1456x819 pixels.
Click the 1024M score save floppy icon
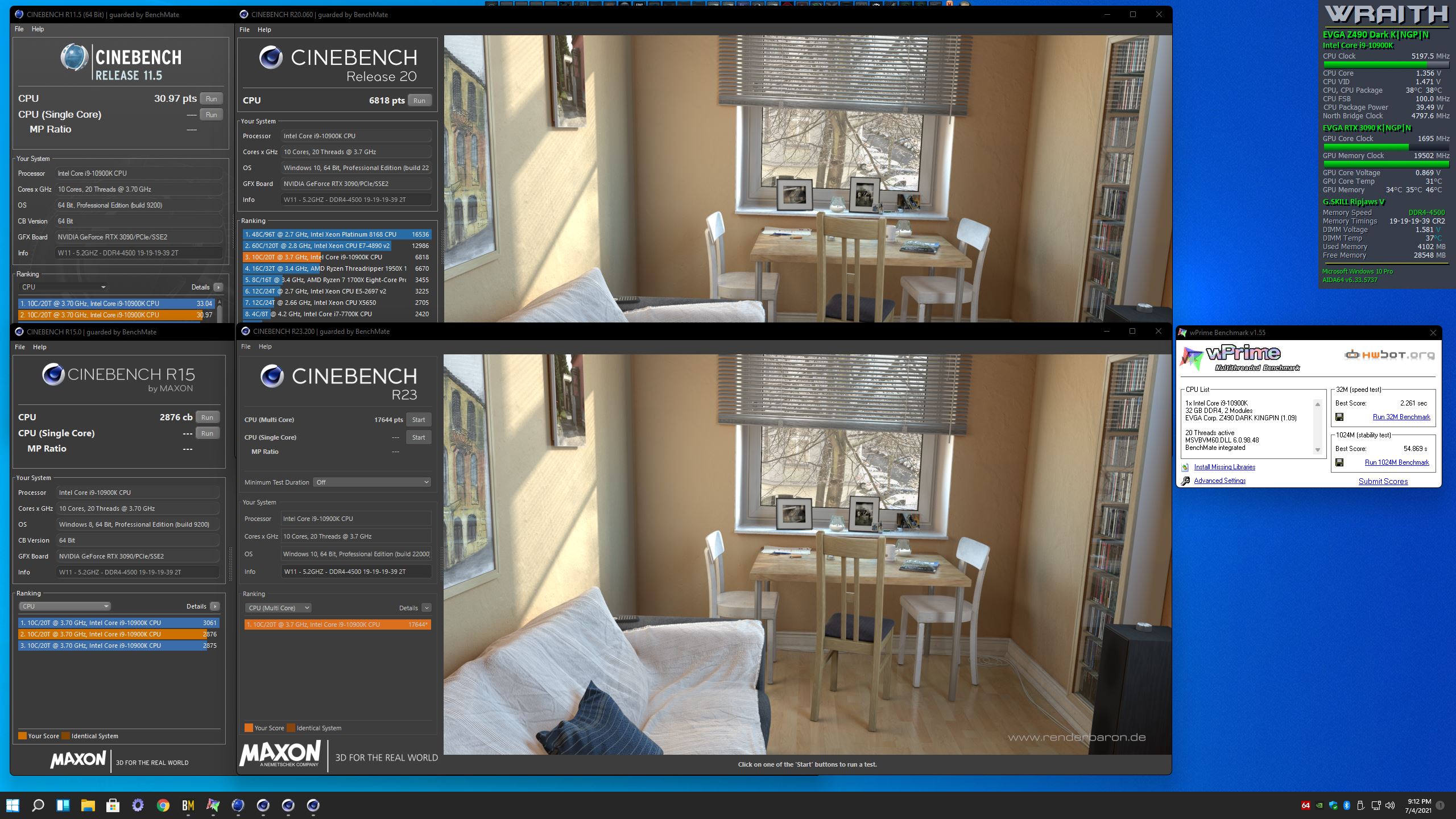coord(1339,462)
